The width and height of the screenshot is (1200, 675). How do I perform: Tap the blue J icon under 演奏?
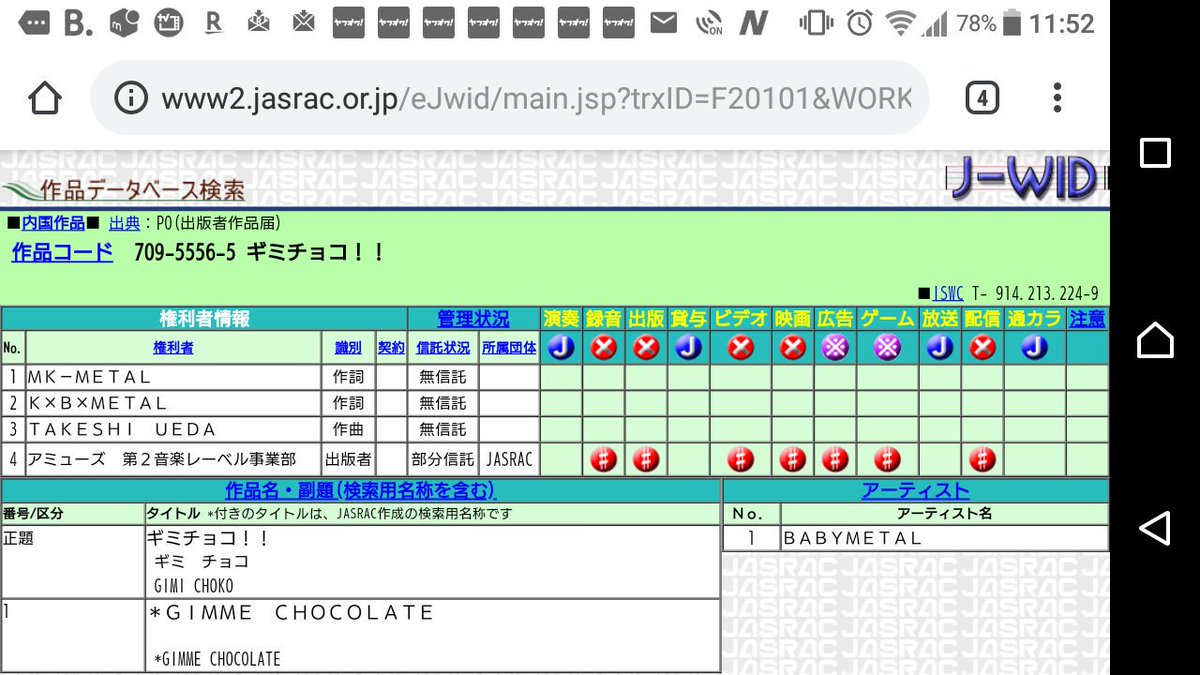[x=561, y=347]
